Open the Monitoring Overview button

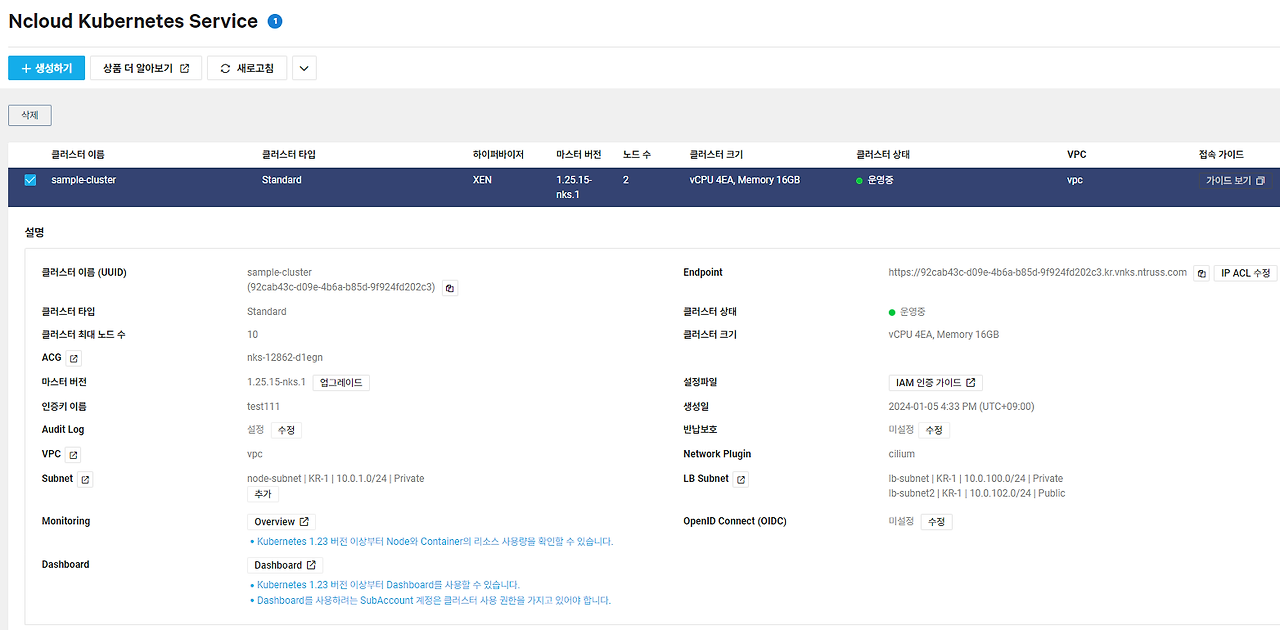(x=282, y=522)
